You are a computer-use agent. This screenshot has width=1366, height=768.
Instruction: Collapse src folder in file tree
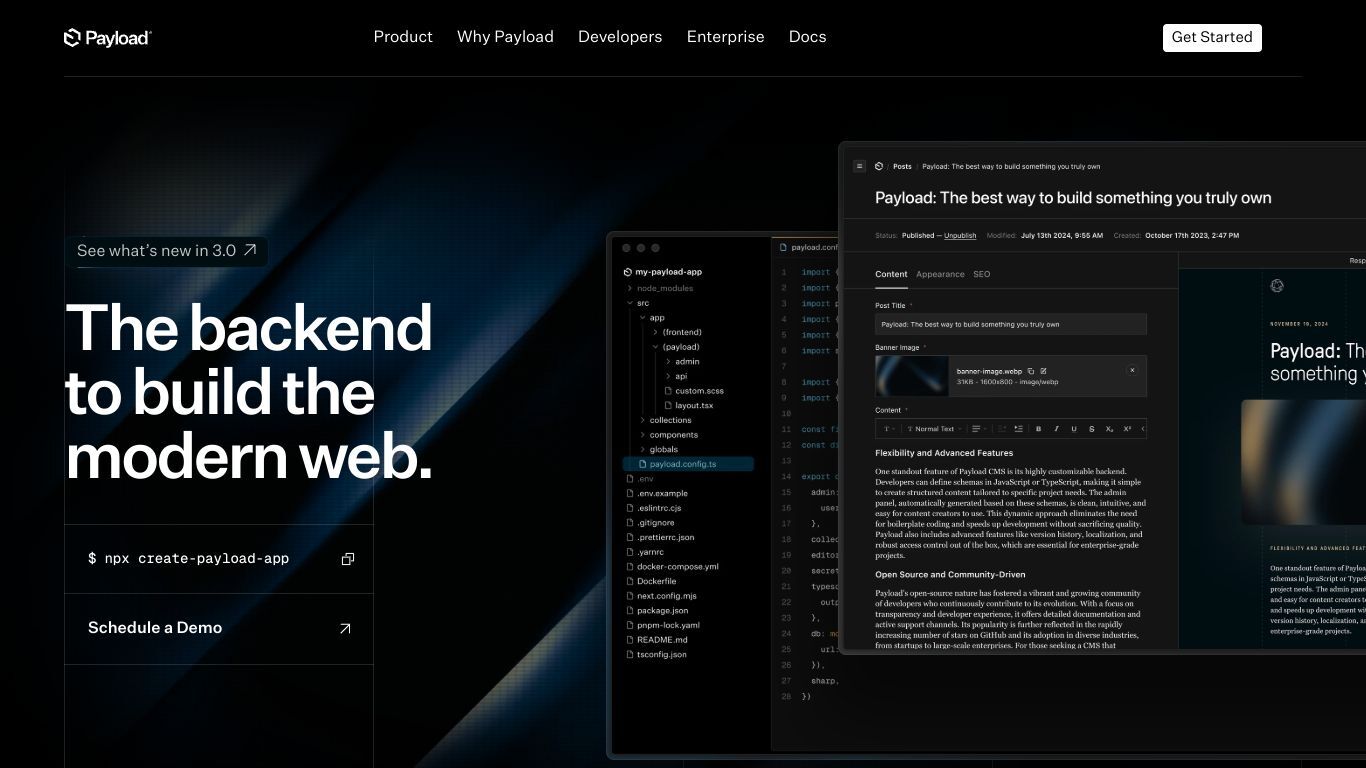629,303
